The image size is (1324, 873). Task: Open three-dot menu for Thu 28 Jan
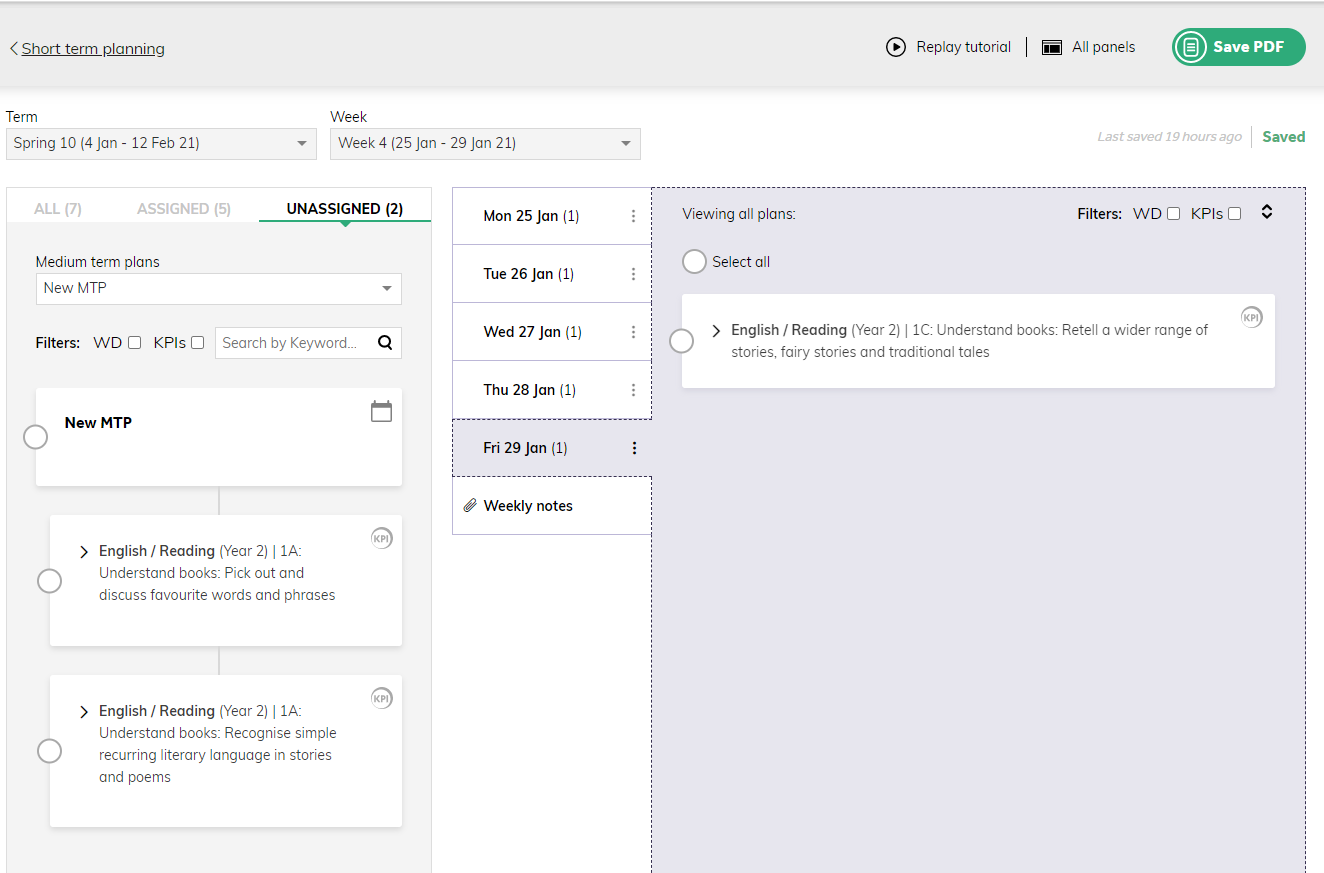tap(633, 390)
